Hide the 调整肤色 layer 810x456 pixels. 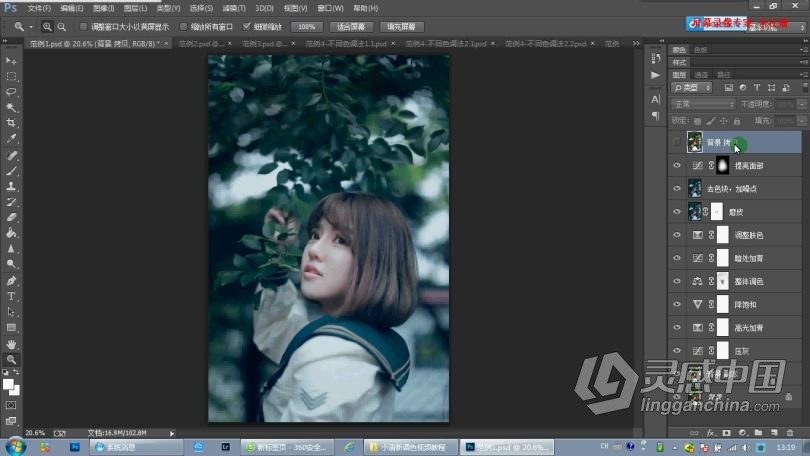677,235
